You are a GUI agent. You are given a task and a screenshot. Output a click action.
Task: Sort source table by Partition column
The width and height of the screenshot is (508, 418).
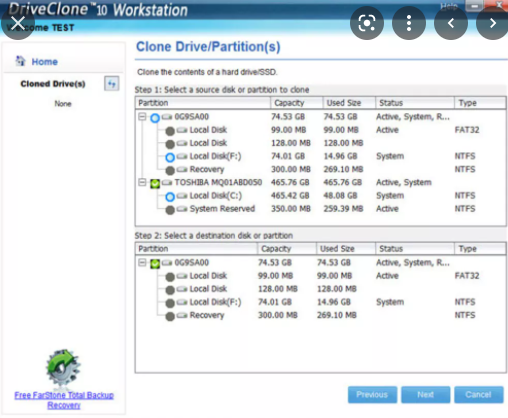click(x=203, y=103)
